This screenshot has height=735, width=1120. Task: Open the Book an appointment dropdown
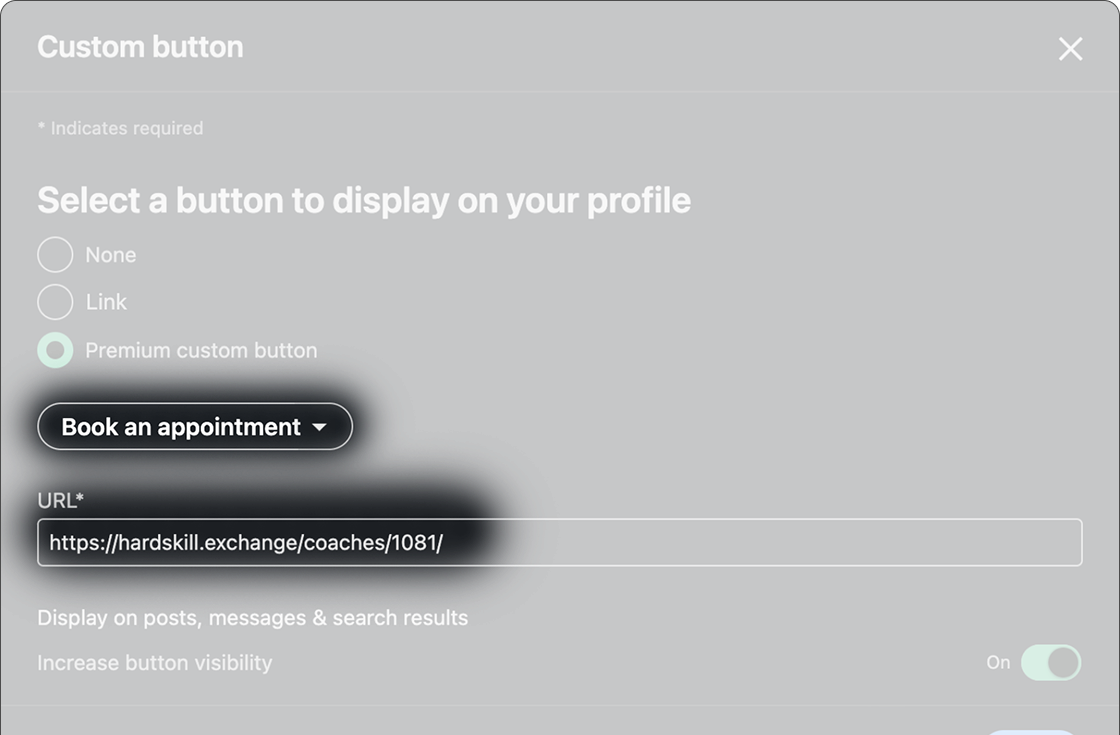point(194,427)
